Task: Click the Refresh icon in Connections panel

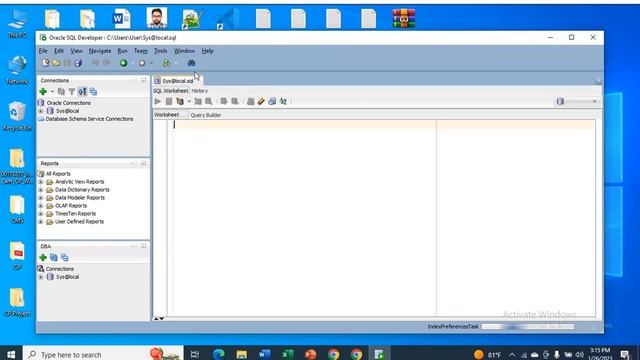Action: coord(61,91)
